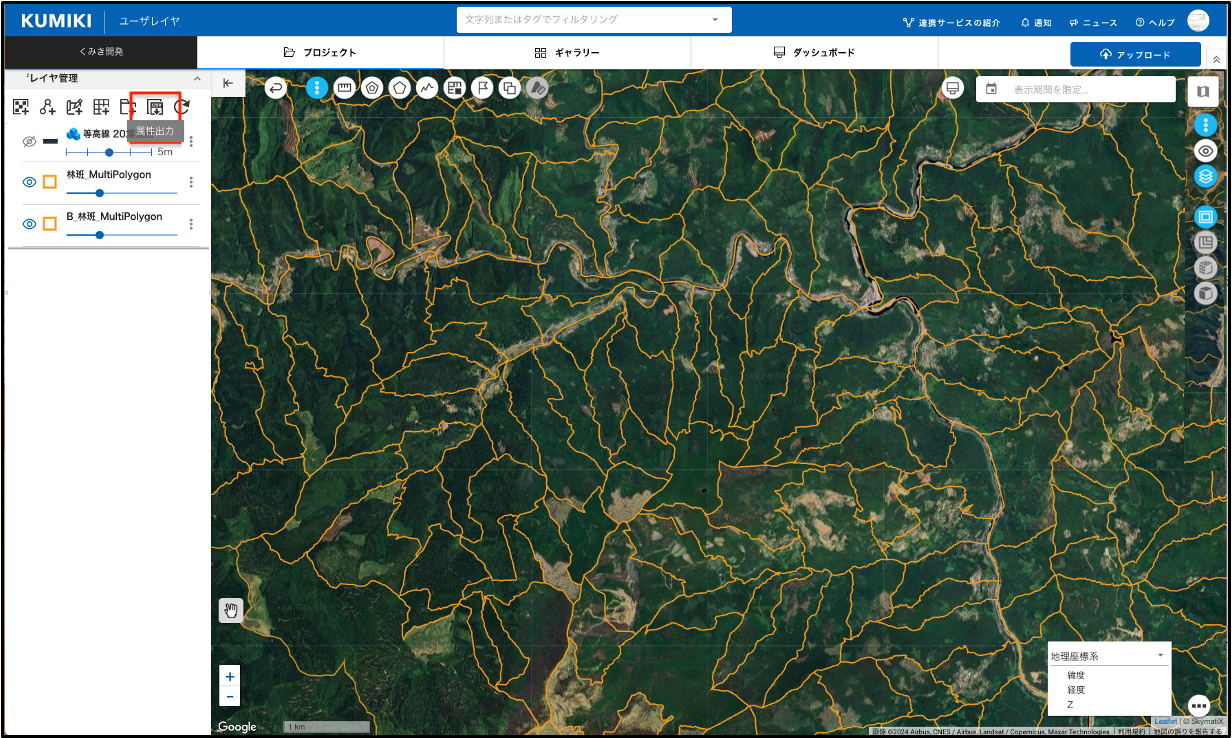Click the アップロード button
This screenshot has width=1232, height=738.
pyautogui.click(x=1135, y=54)
